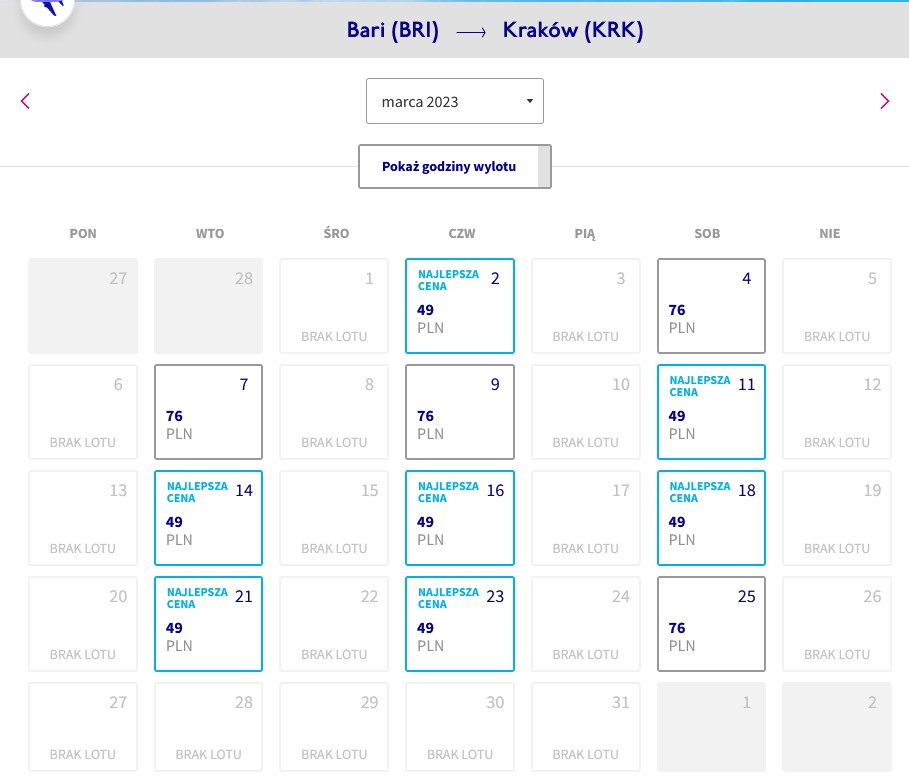Click the Bari (BRI) origin heading
Image resolution: width=909 pixels, height=779 pixels.
tap(392, 30)
